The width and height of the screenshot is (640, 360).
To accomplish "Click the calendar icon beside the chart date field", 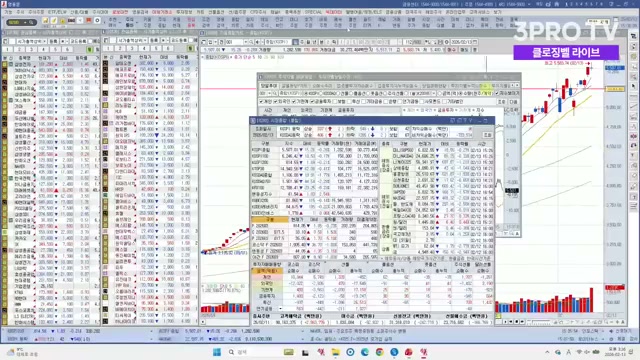I will [x=475, y=42].
